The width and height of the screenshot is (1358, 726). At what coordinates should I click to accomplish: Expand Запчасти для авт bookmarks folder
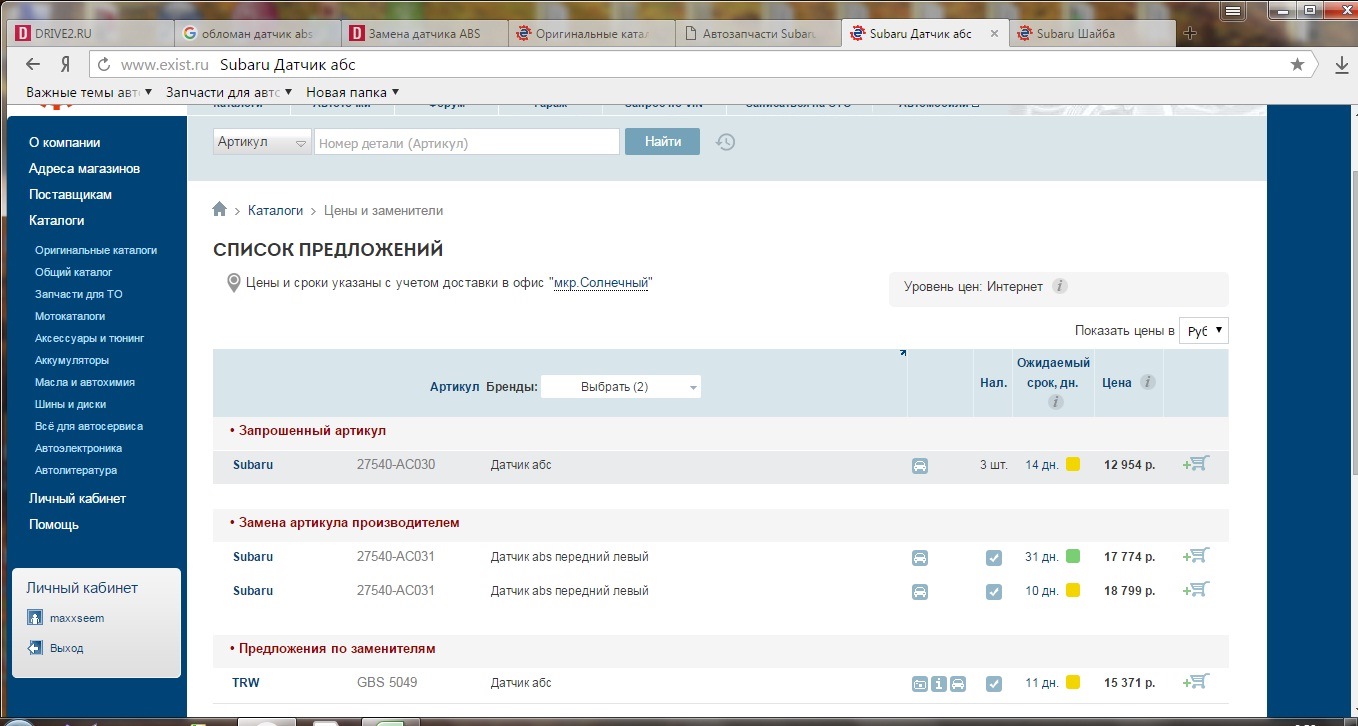click(229, 92)
